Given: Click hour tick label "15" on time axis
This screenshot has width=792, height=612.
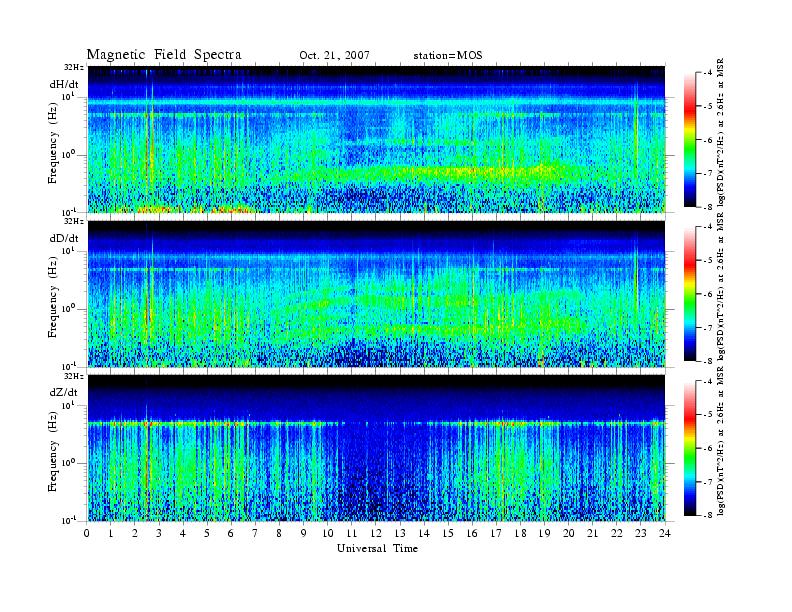Looking at the screenshot, I should pos(448,533).
